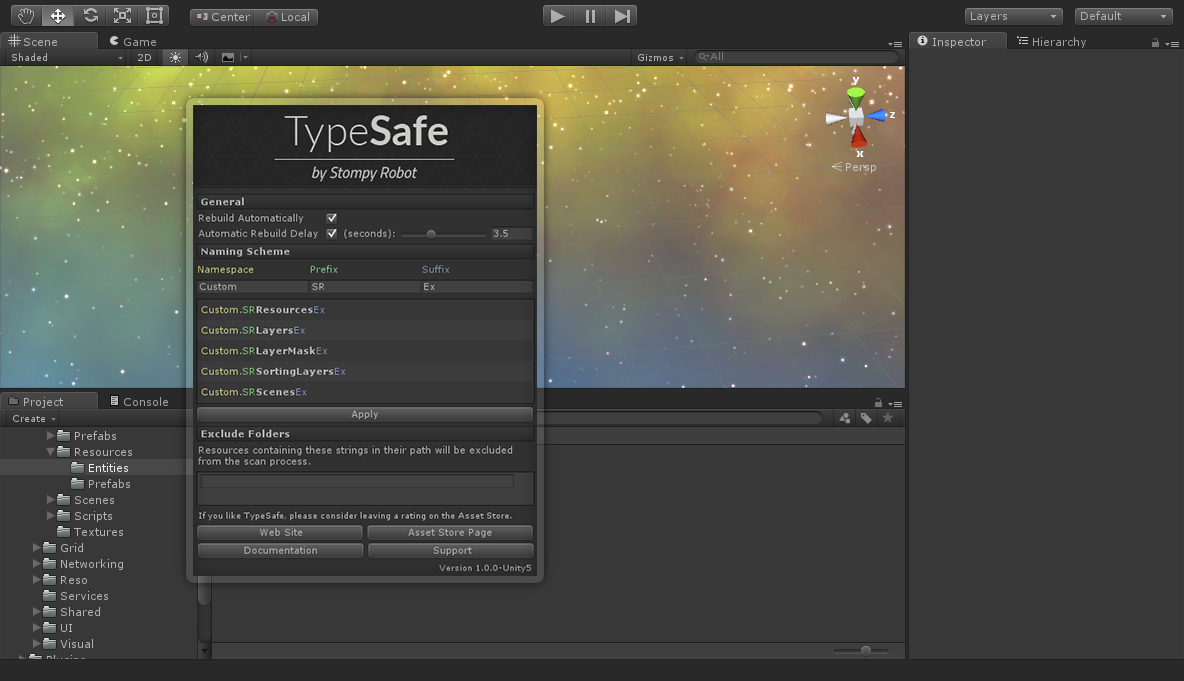Screen dimensions: 1184x681
Task: Toggle scene effects image icon
Action: (228, 57)
